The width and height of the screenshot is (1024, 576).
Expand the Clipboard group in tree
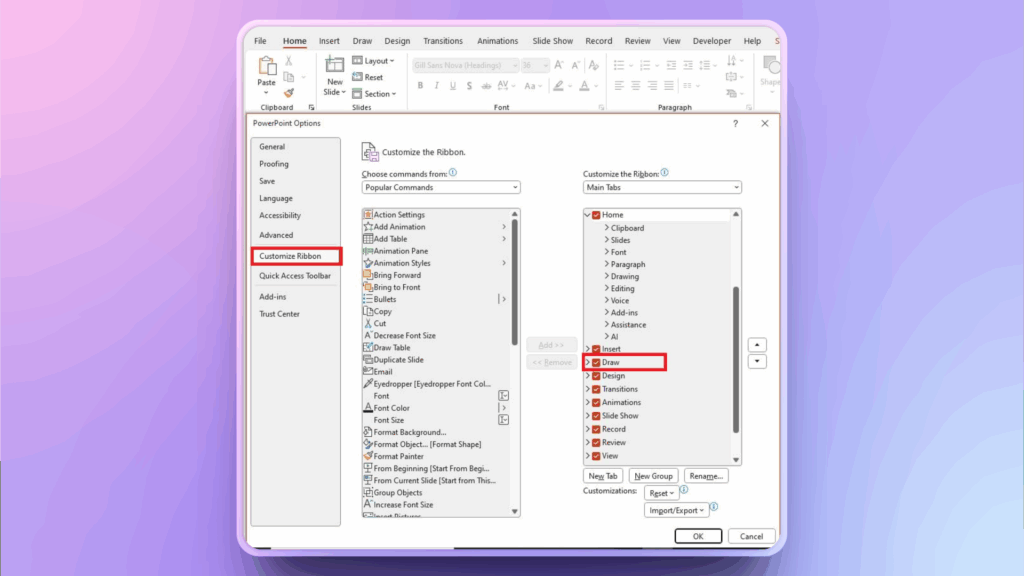click(x=606, y=228)
